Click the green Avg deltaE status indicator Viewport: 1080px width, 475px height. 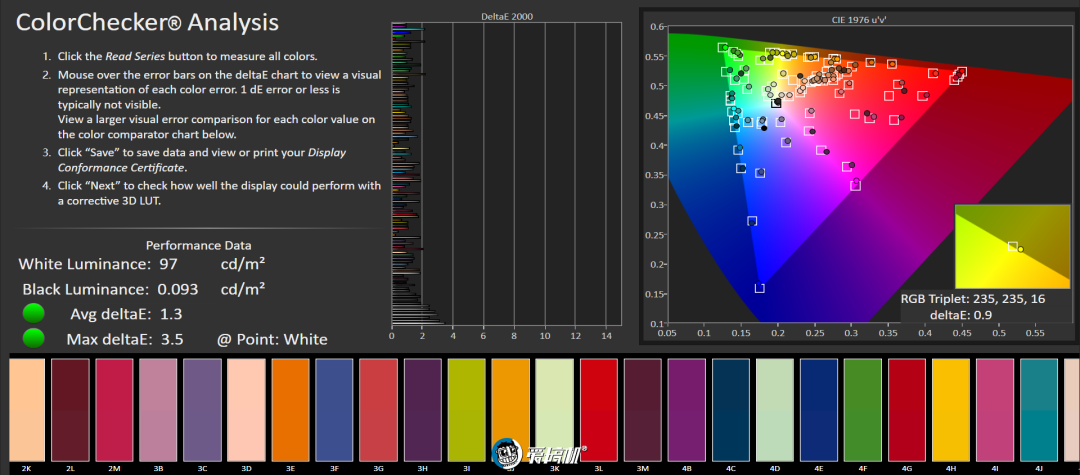(x=34, y=314)
